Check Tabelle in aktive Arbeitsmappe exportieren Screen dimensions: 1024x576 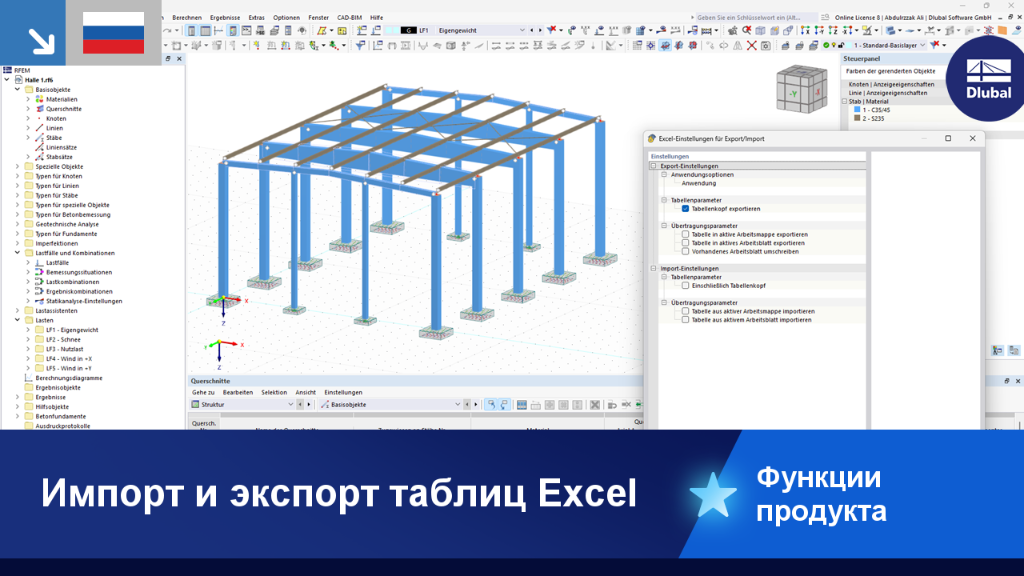pyautogui.click(x=685, y=234)
